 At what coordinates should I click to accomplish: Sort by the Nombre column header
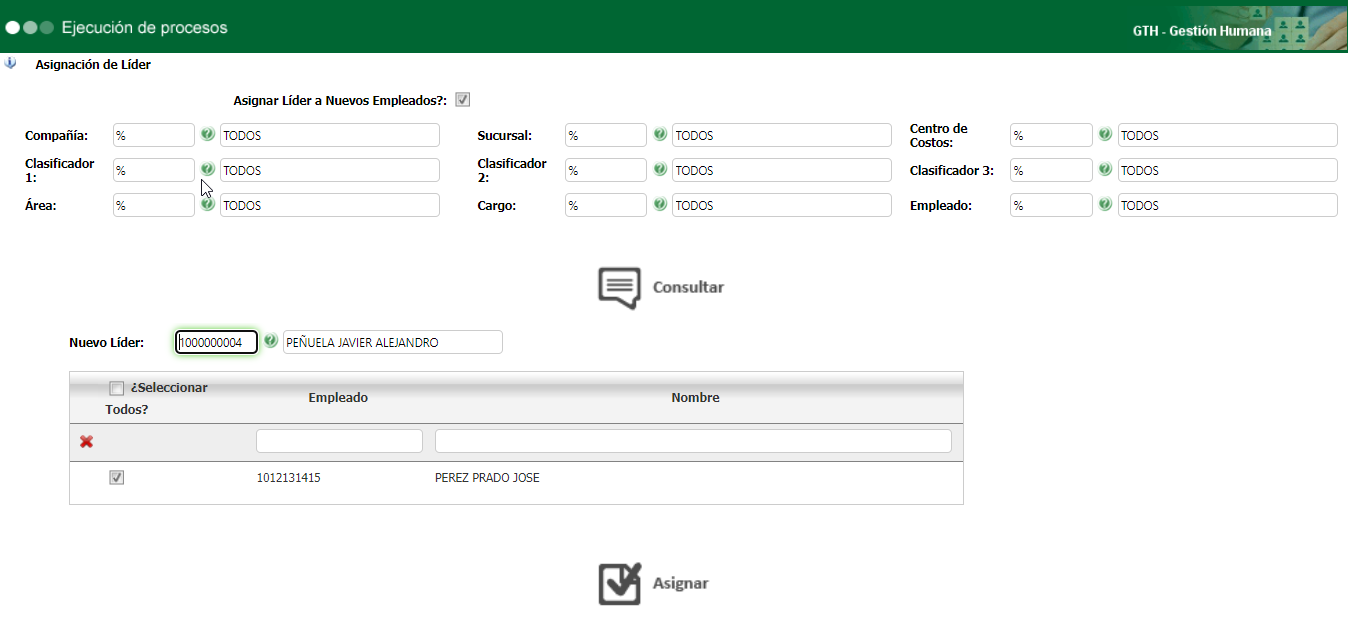[695, 398]
